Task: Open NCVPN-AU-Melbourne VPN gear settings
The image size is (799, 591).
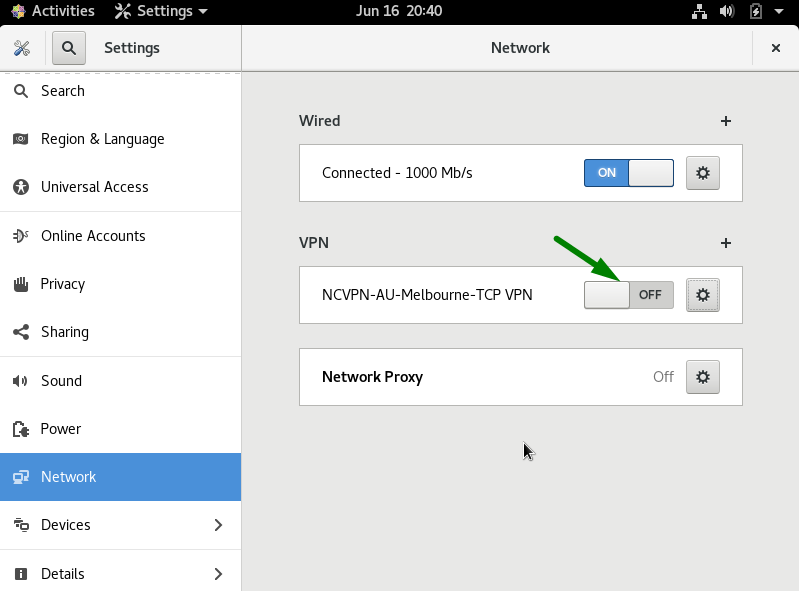Action: (702, 295)
